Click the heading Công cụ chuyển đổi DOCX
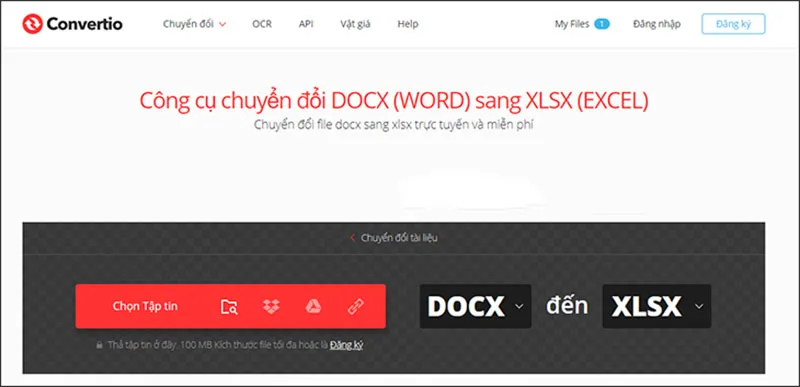Screen dimensions: 800x387 (x=394, y=101)
